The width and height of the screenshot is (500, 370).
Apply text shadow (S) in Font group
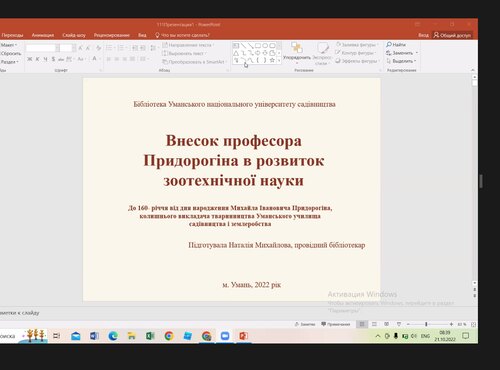click(53, 59)
